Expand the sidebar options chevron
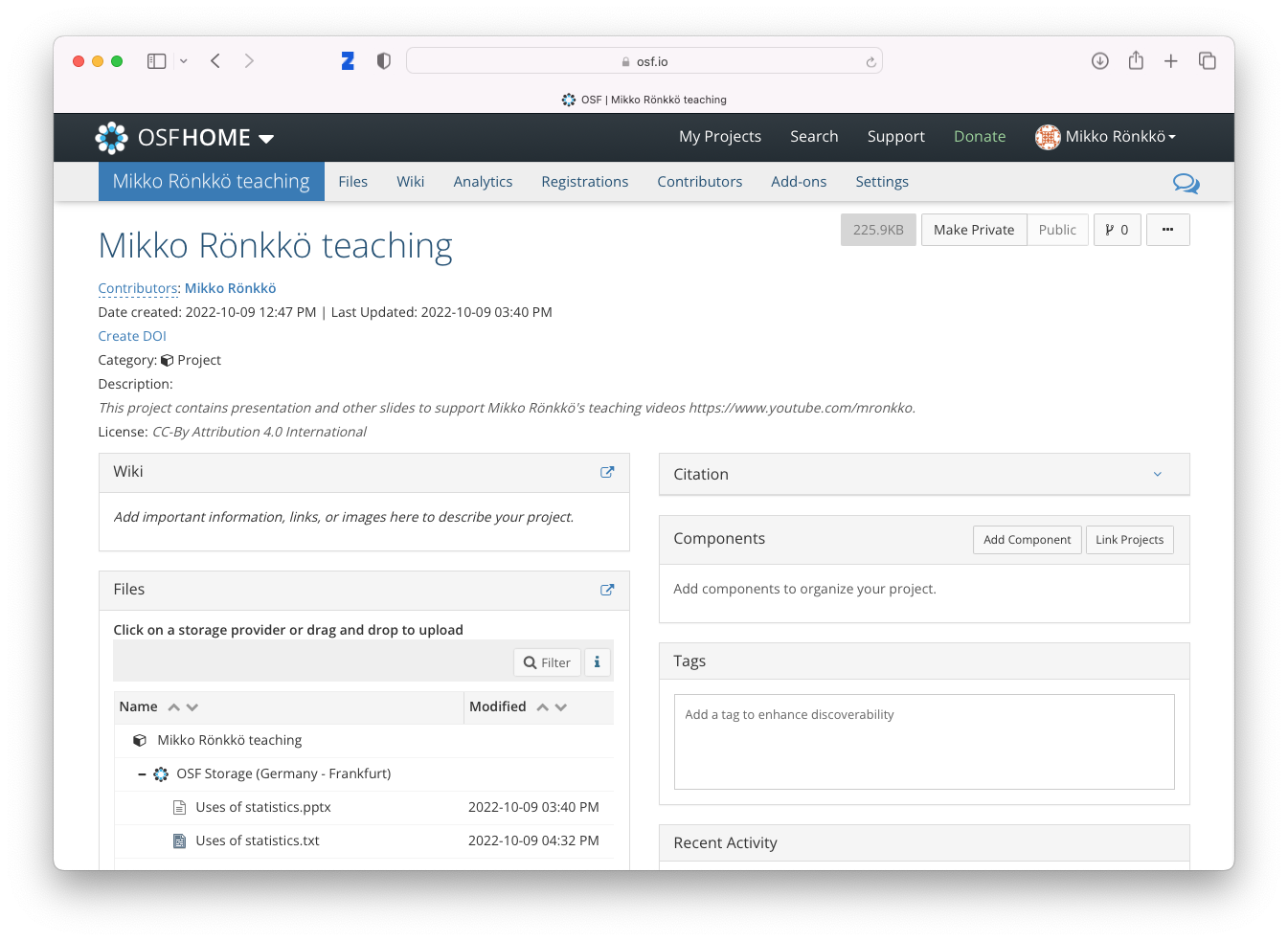The image size is (1288, 941). (183, 61)
